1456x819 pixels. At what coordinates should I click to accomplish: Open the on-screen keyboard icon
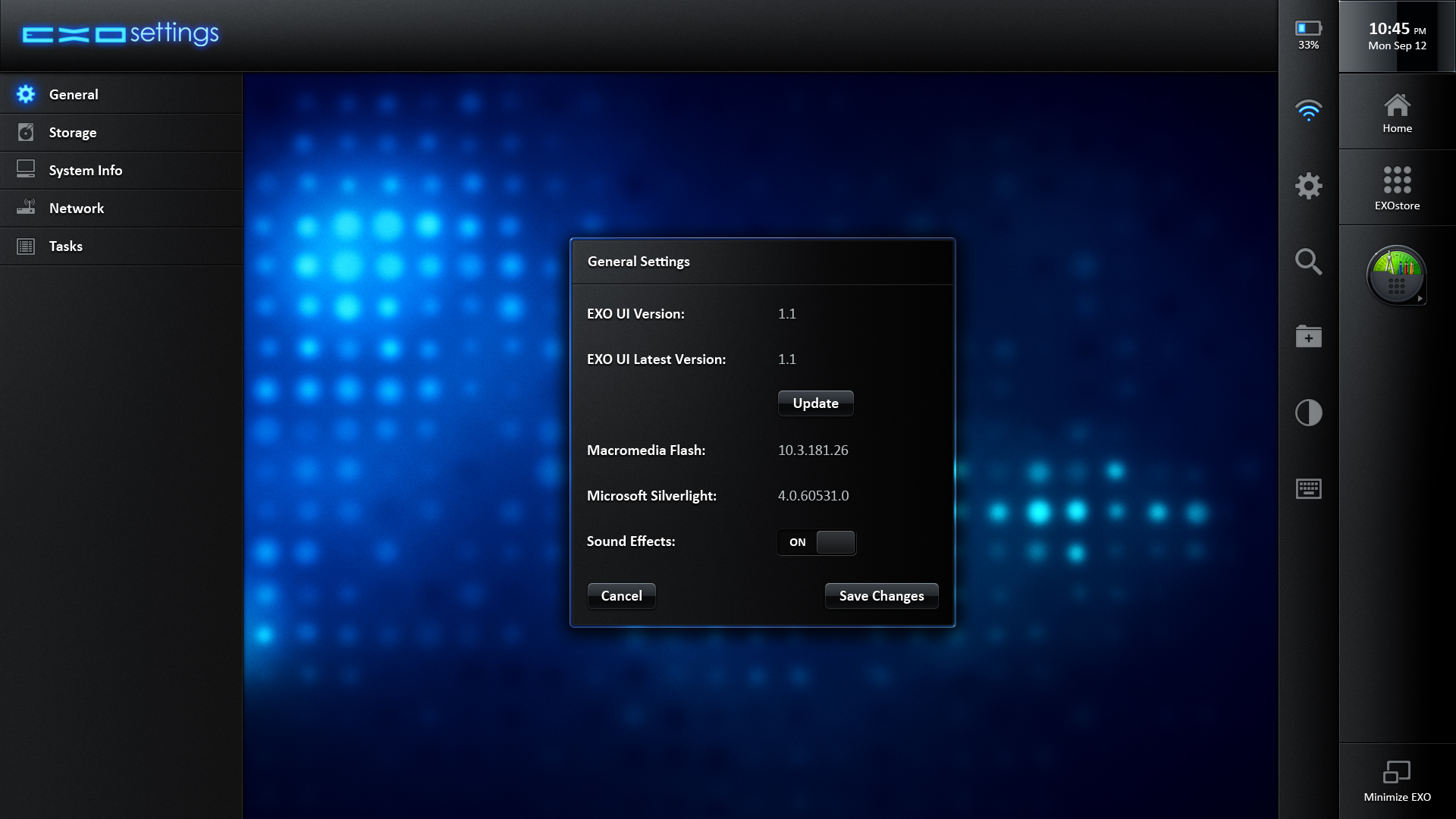[1308, 488]
